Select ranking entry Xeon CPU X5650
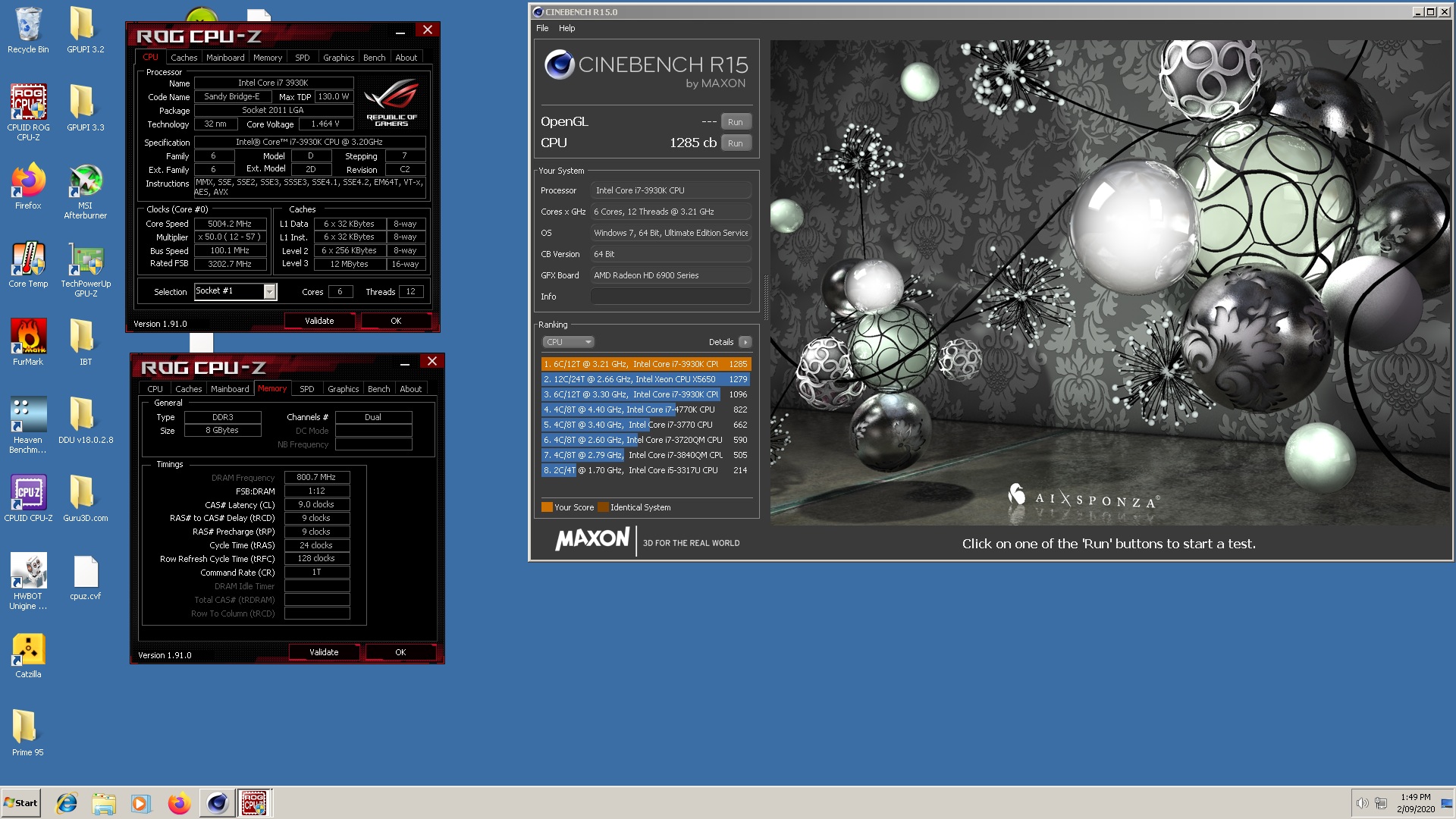Screen dimensions: 1456x819 point(646,379)
